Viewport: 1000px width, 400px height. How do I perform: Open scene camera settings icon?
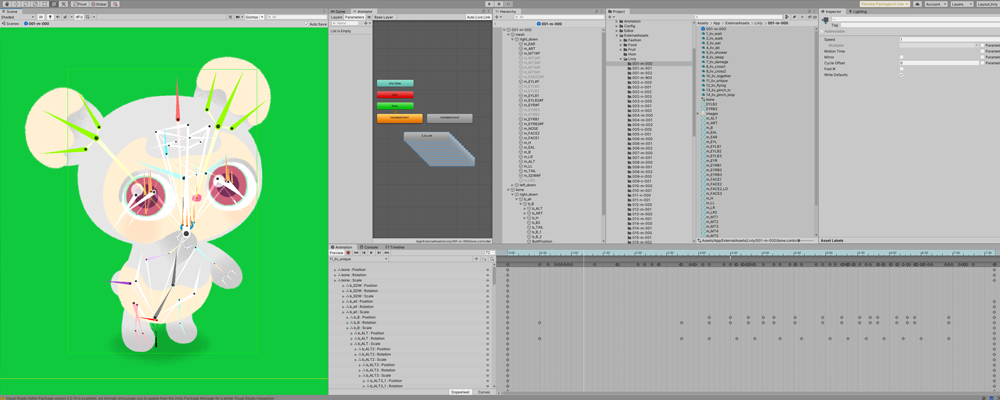pos(237,17)
